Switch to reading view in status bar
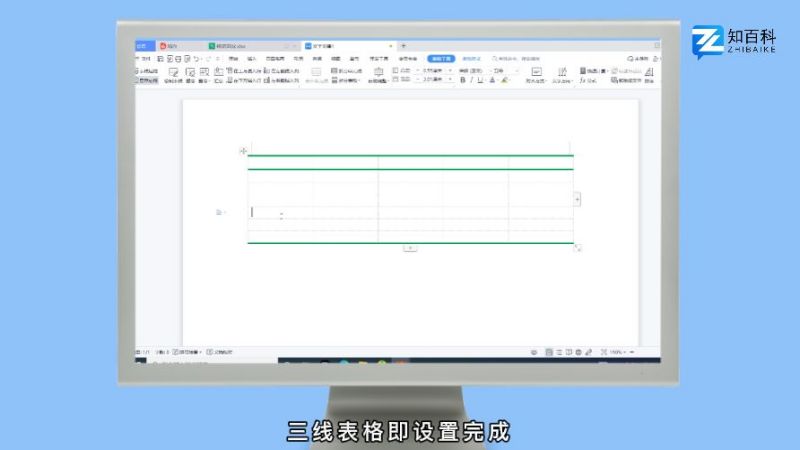Screen dimensions: 800x450 pyautogui.click(x=568, y=352)
